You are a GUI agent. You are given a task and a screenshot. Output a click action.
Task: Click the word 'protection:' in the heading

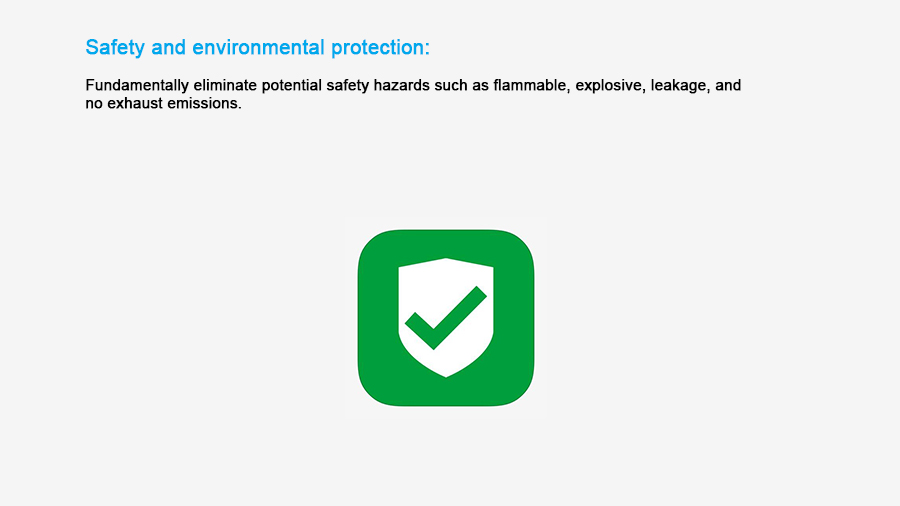click(x=381, y=48)
